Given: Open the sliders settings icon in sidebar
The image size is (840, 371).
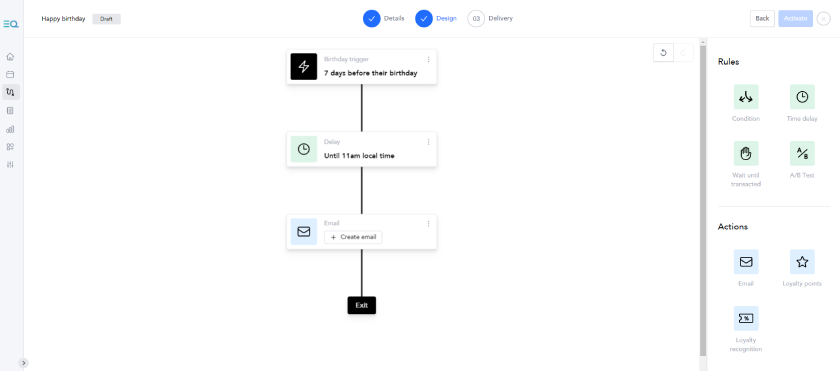Looking at the screenshot, I should [10, 164].
